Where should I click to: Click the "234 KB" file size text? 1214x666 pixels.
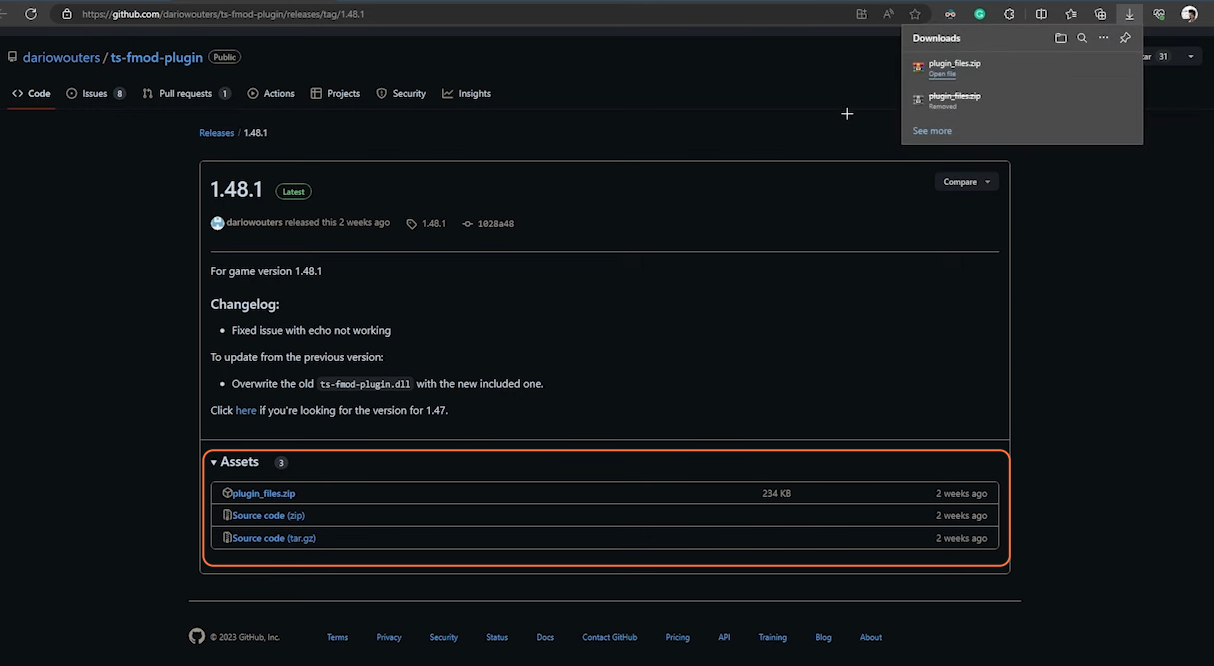(x=777, y=493)
